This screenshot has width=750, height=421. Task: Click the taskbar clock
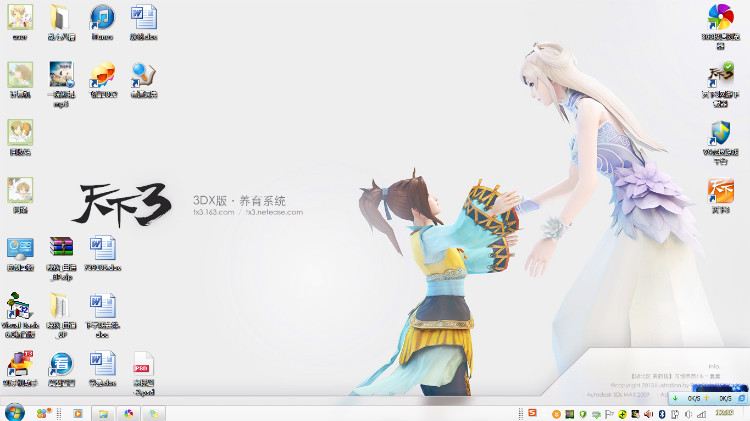click(725, 413)
